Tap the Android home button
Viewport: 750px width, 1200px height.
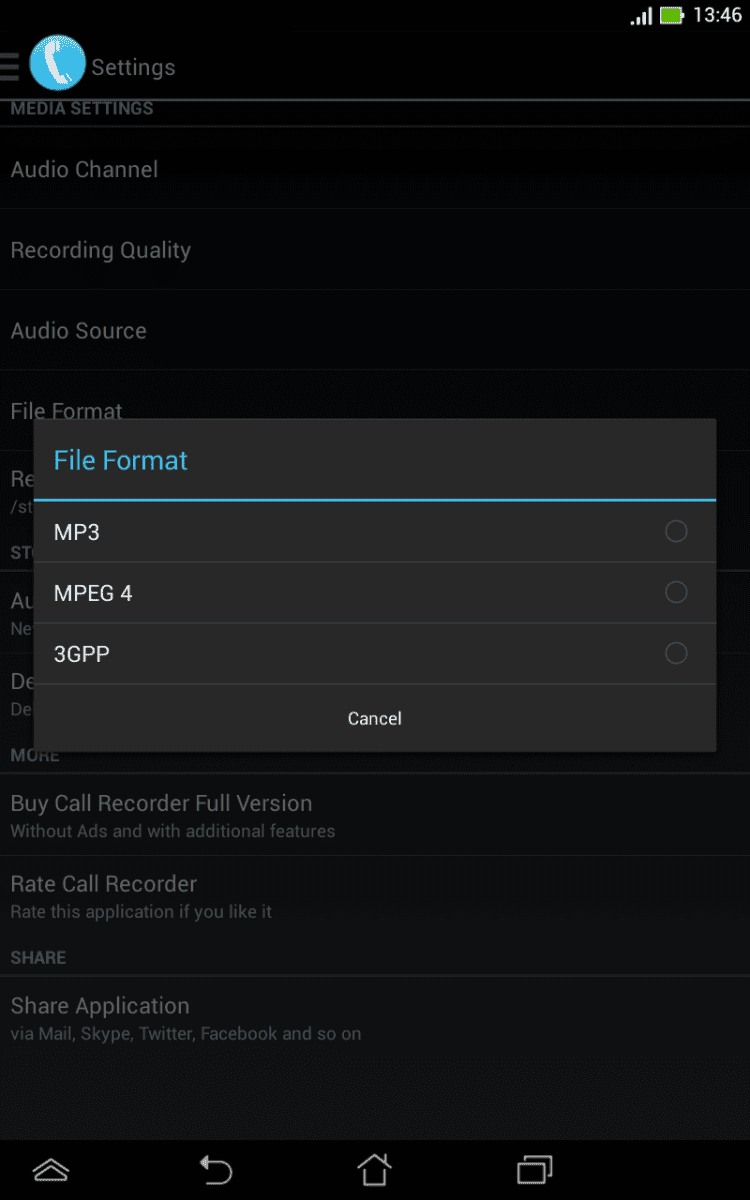coord(374,1169)
